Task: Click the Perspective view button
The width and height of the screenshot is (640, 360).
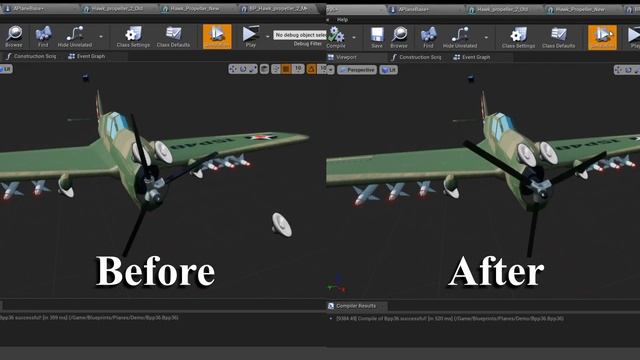Action: (x=357, y=70)
